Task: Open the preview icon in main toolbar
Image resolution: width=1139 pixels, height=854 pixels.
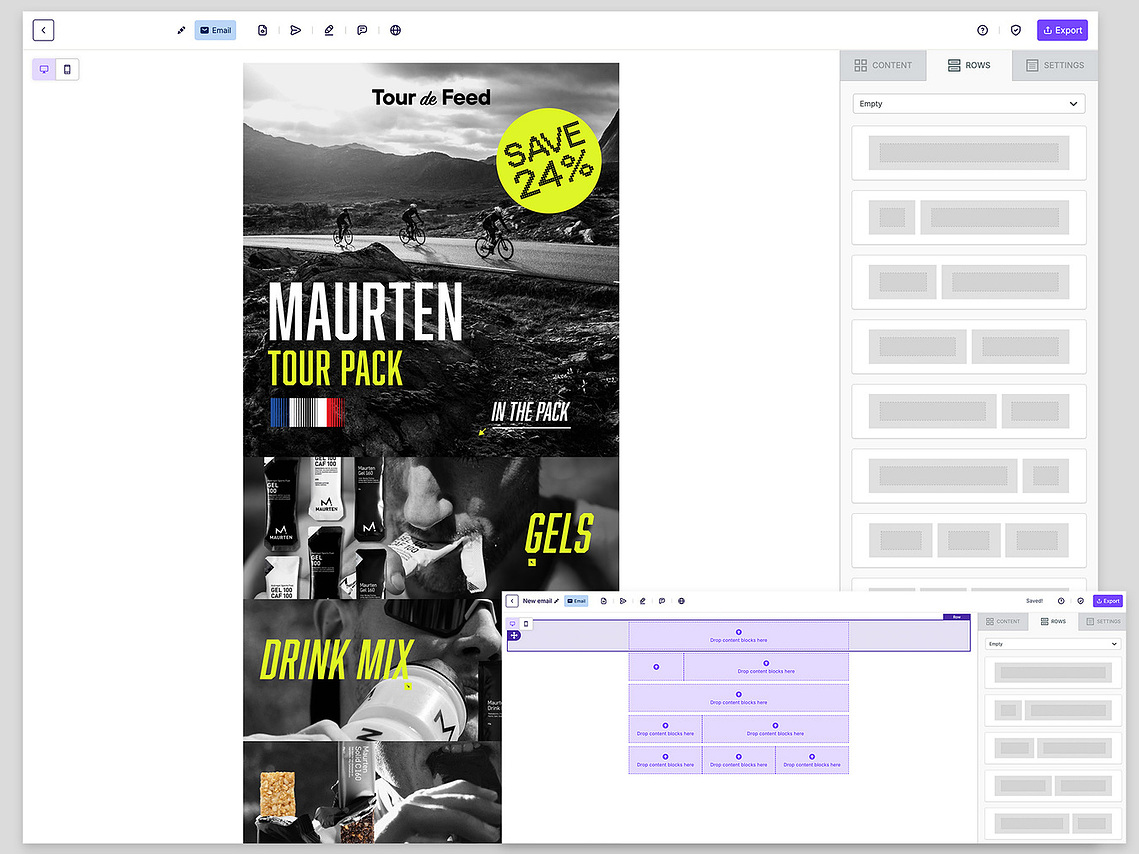Action: click(262, 30)
